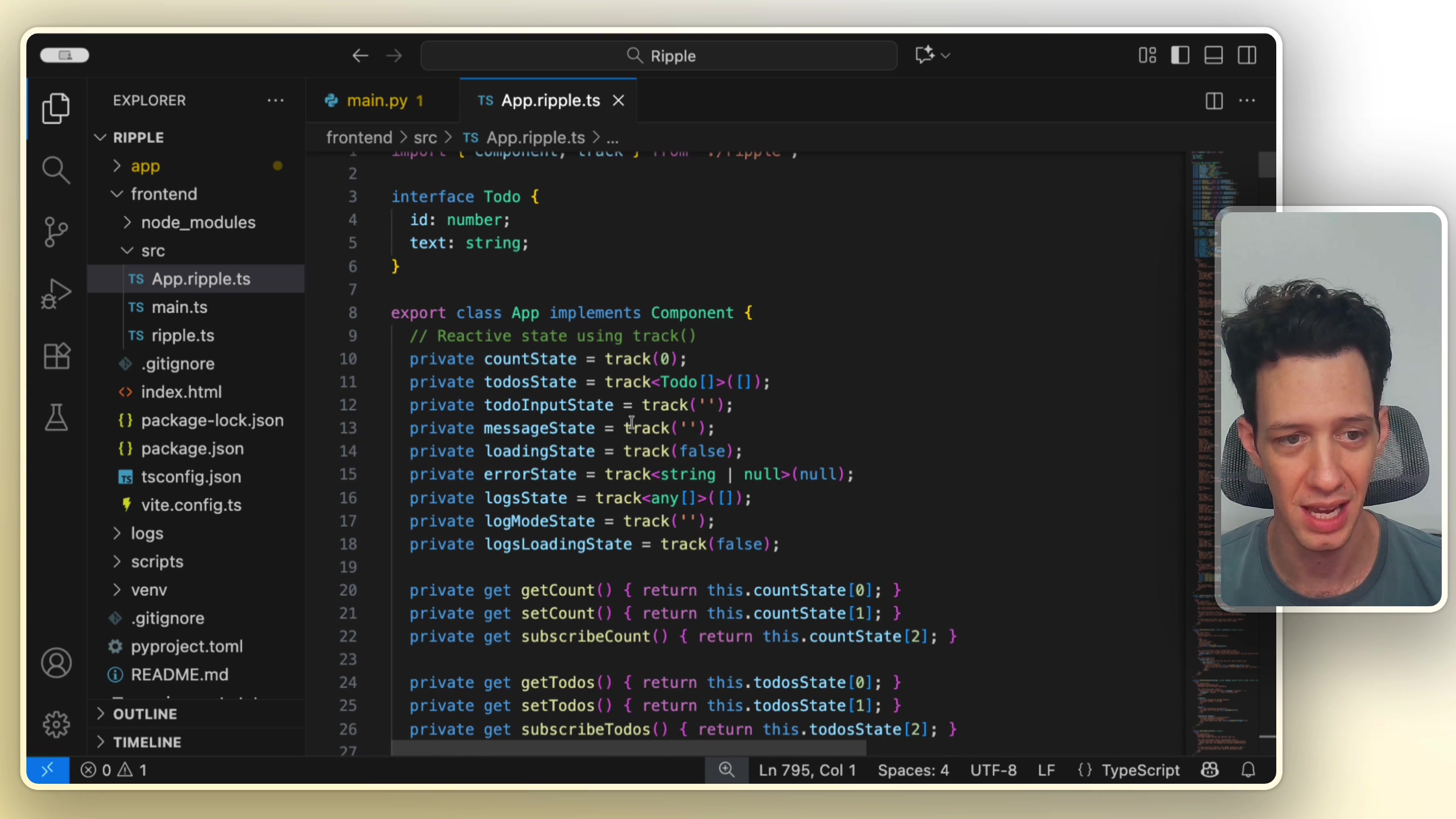Select the Testing flask icon

(55, 418)
